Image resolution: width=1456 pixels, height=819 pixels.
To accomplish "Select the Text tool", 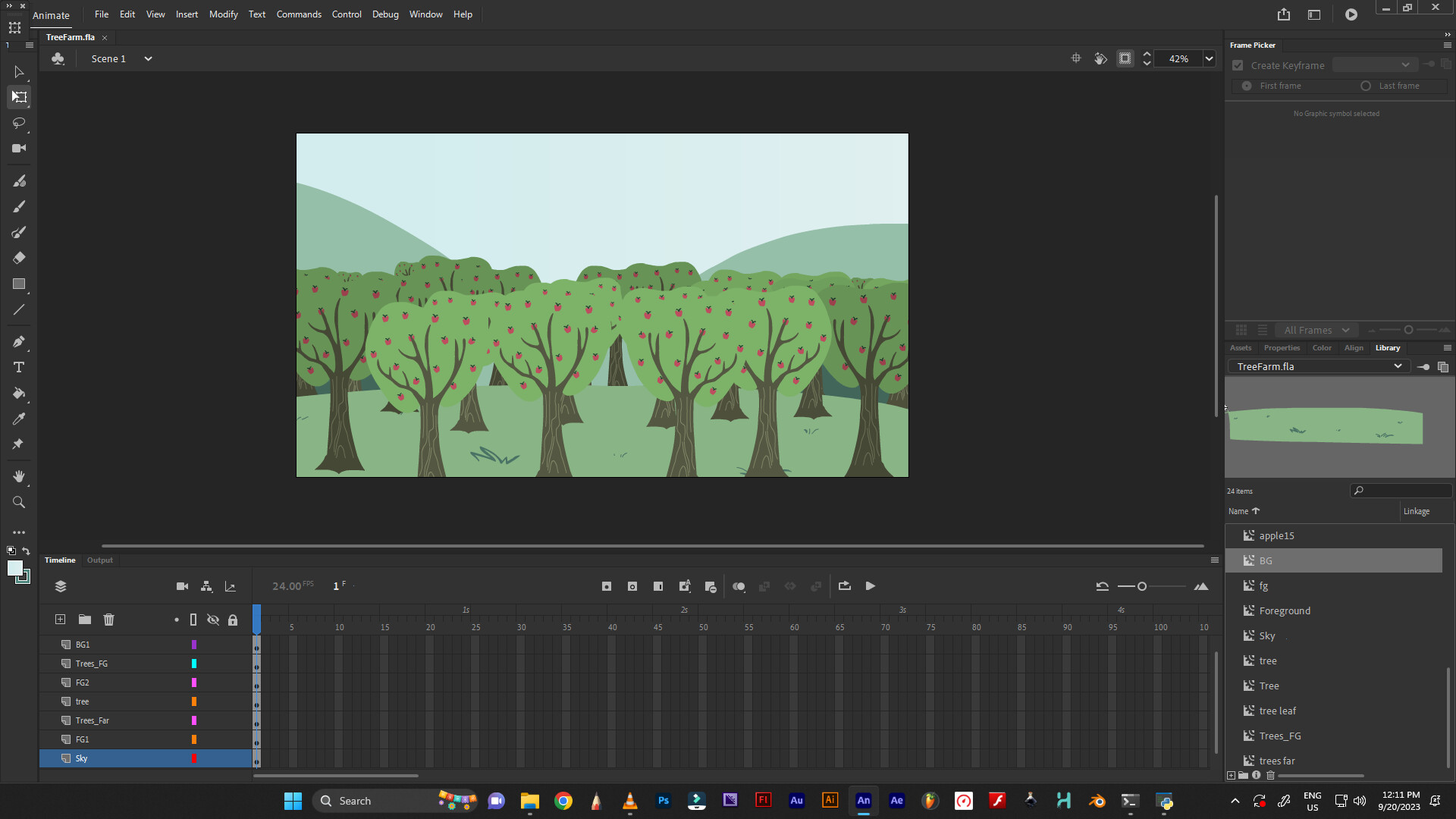I will pos(19,367).
